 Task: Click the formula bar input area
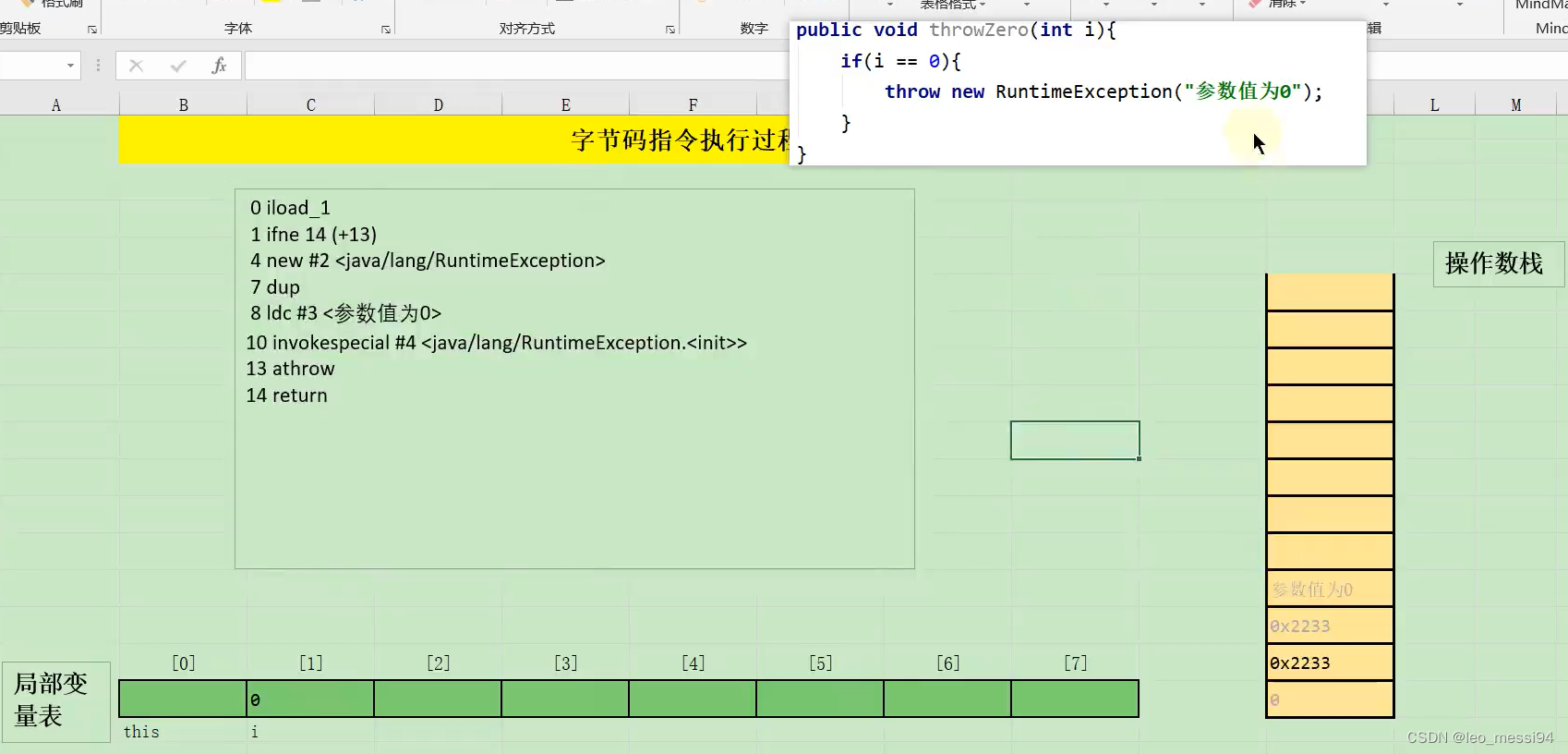click(517, 66)
